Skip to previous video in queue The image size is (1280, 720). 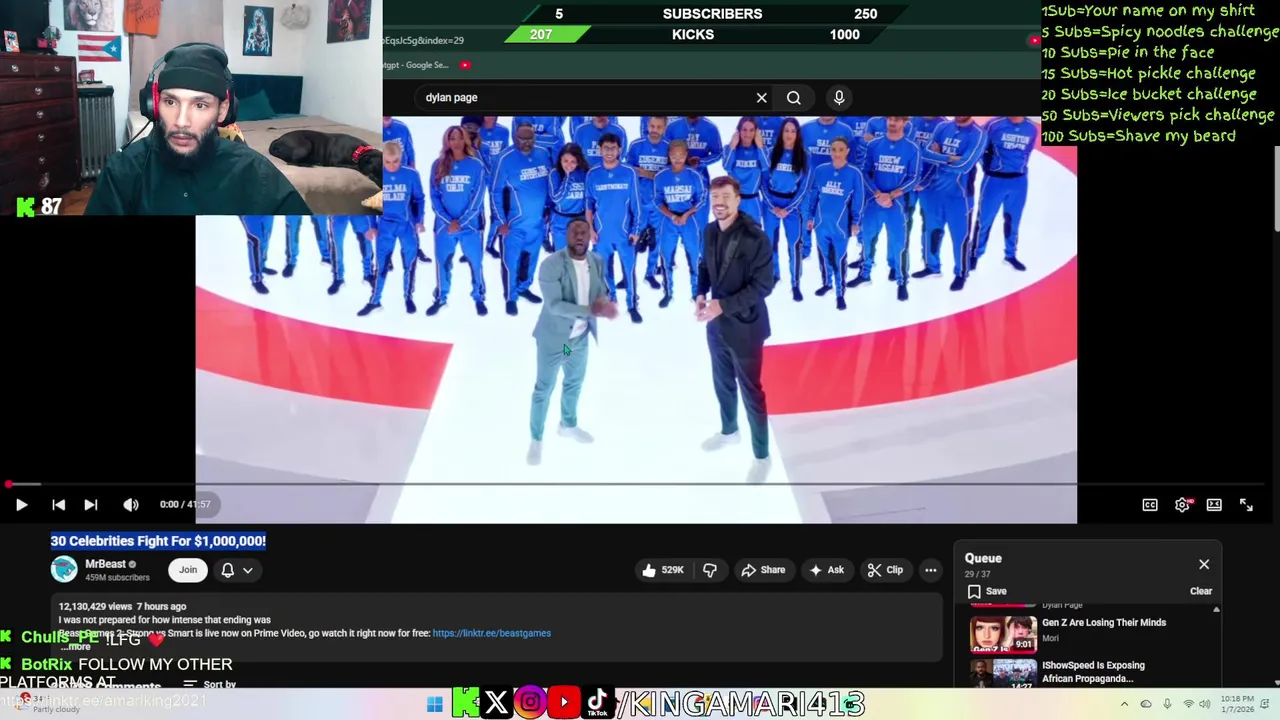(x=58, y=505)
